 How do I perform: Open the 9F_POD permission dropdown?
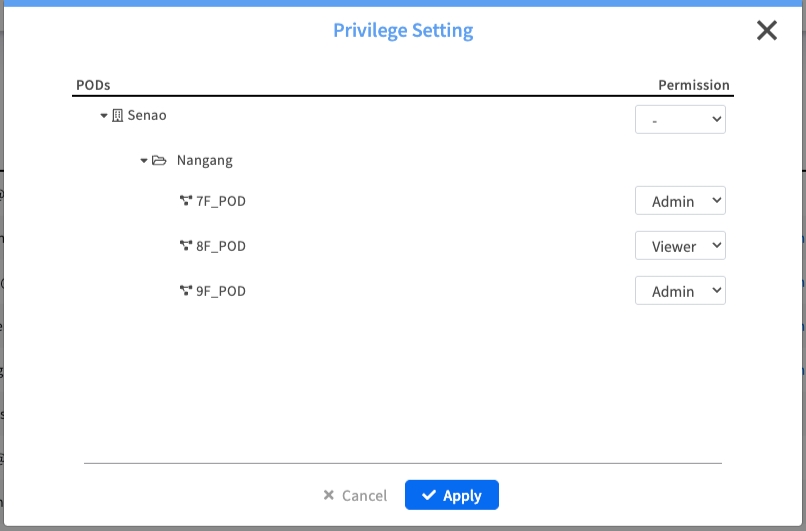click(680, 291)
